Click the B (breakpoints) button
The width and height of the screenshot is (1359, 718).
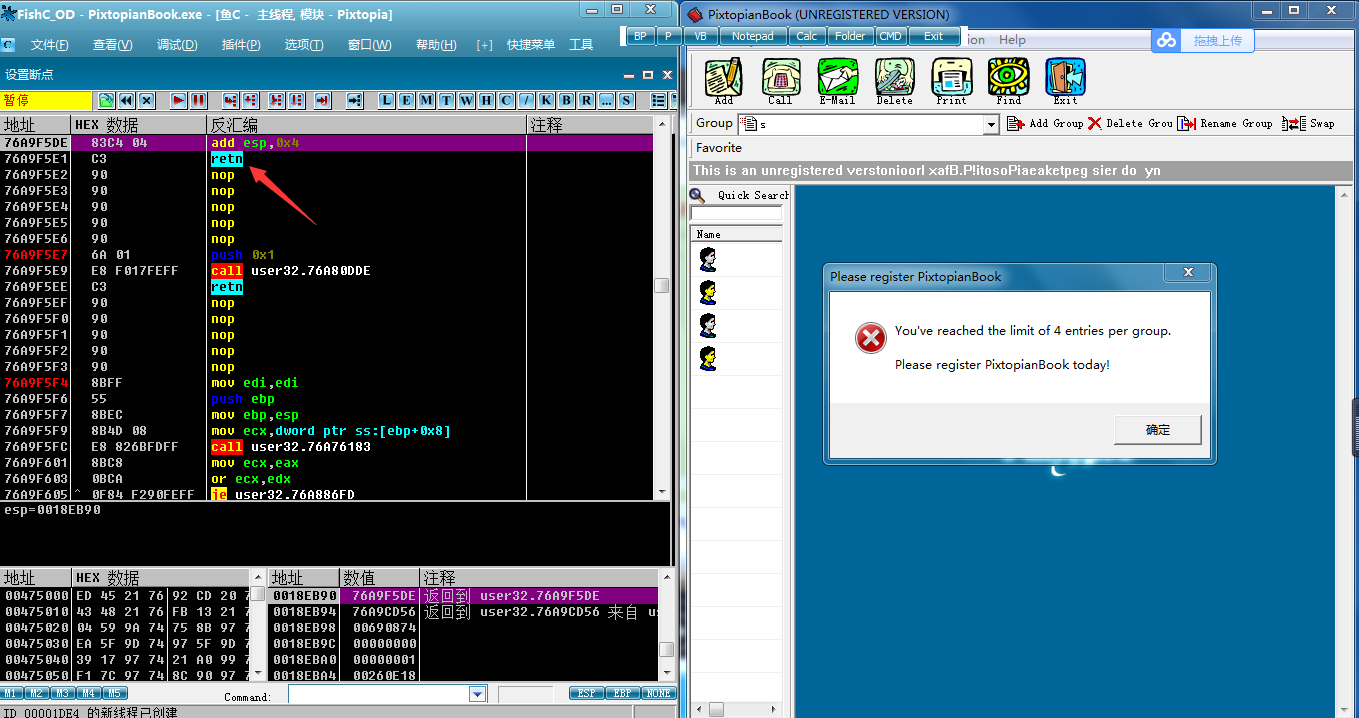click(567, 100)
